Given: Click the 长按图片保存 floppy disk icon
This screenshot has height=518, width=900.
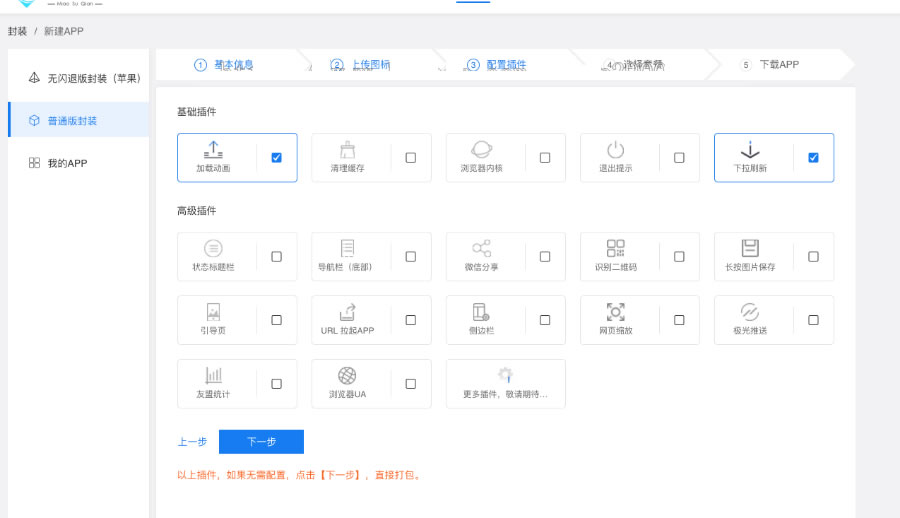Looking at the screenshot, I should [750, 248].
